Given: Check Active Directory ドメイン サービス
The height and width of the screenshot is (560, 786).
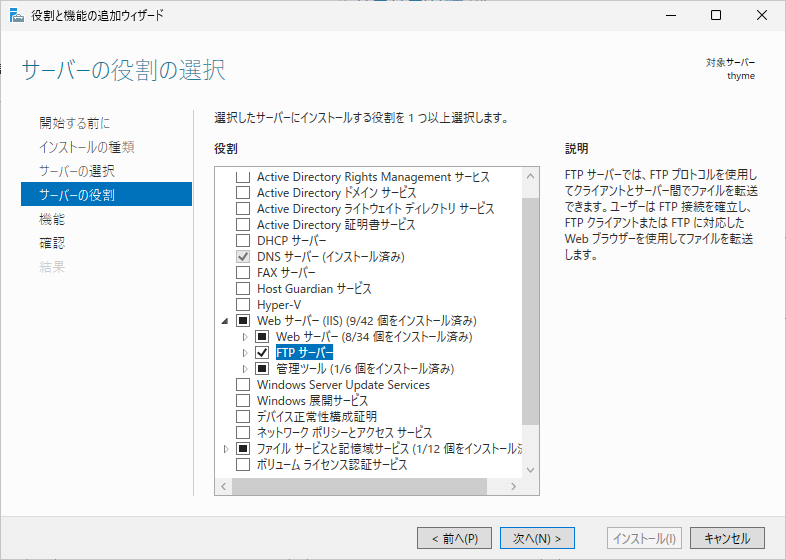Looking at the screenshot, I should click(x=243, y=193).
